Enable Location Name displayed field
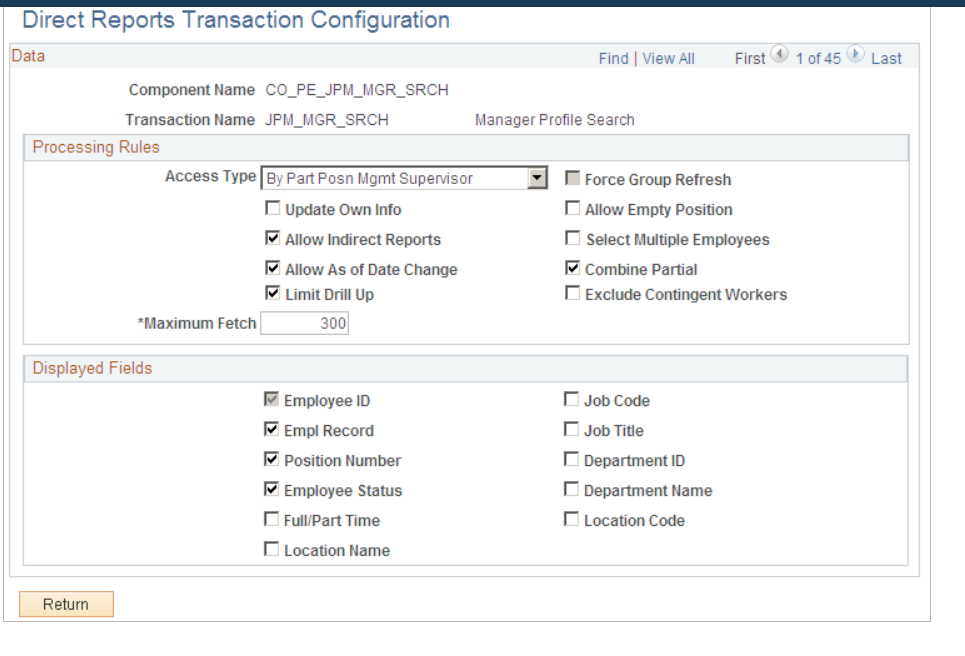Viewport: 965px width, 656px height. tap(271, 550)
